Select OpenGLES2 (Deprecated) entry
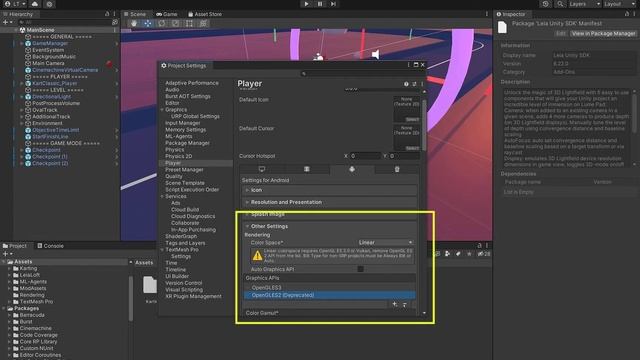Image resolution: width=640 pixels, height=360 pixels. tap(330, 295)
